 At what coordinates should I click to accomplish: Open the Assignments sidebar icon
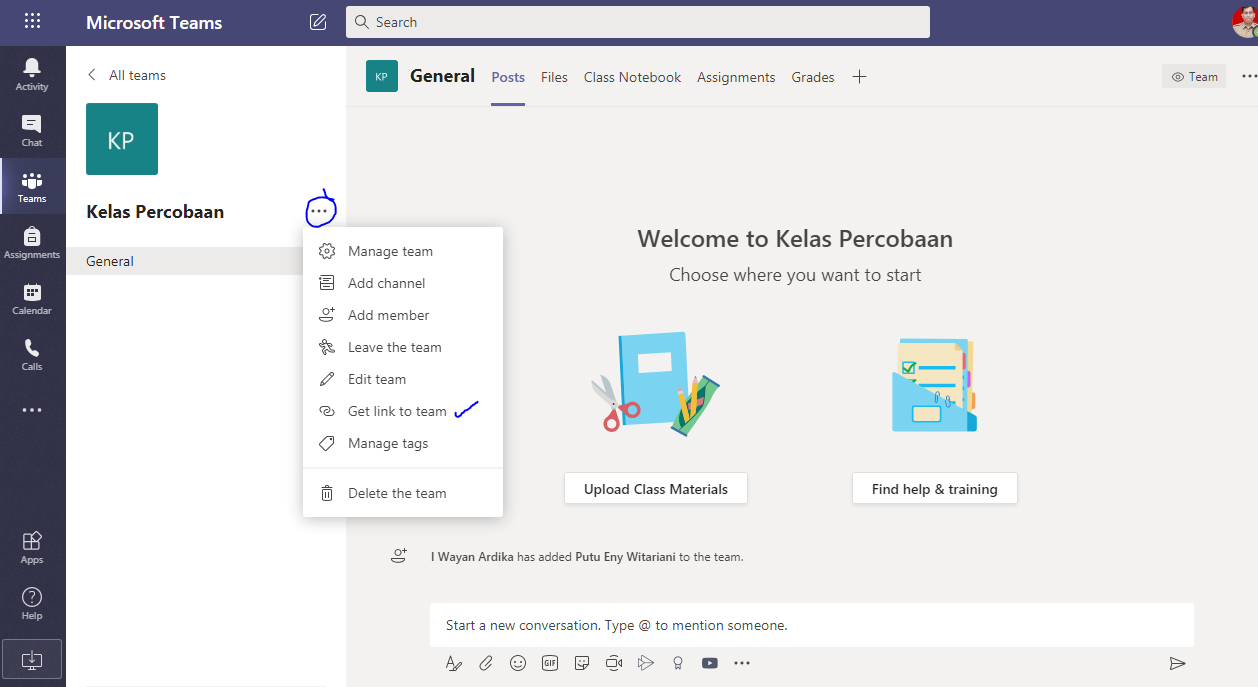point(32,238)
